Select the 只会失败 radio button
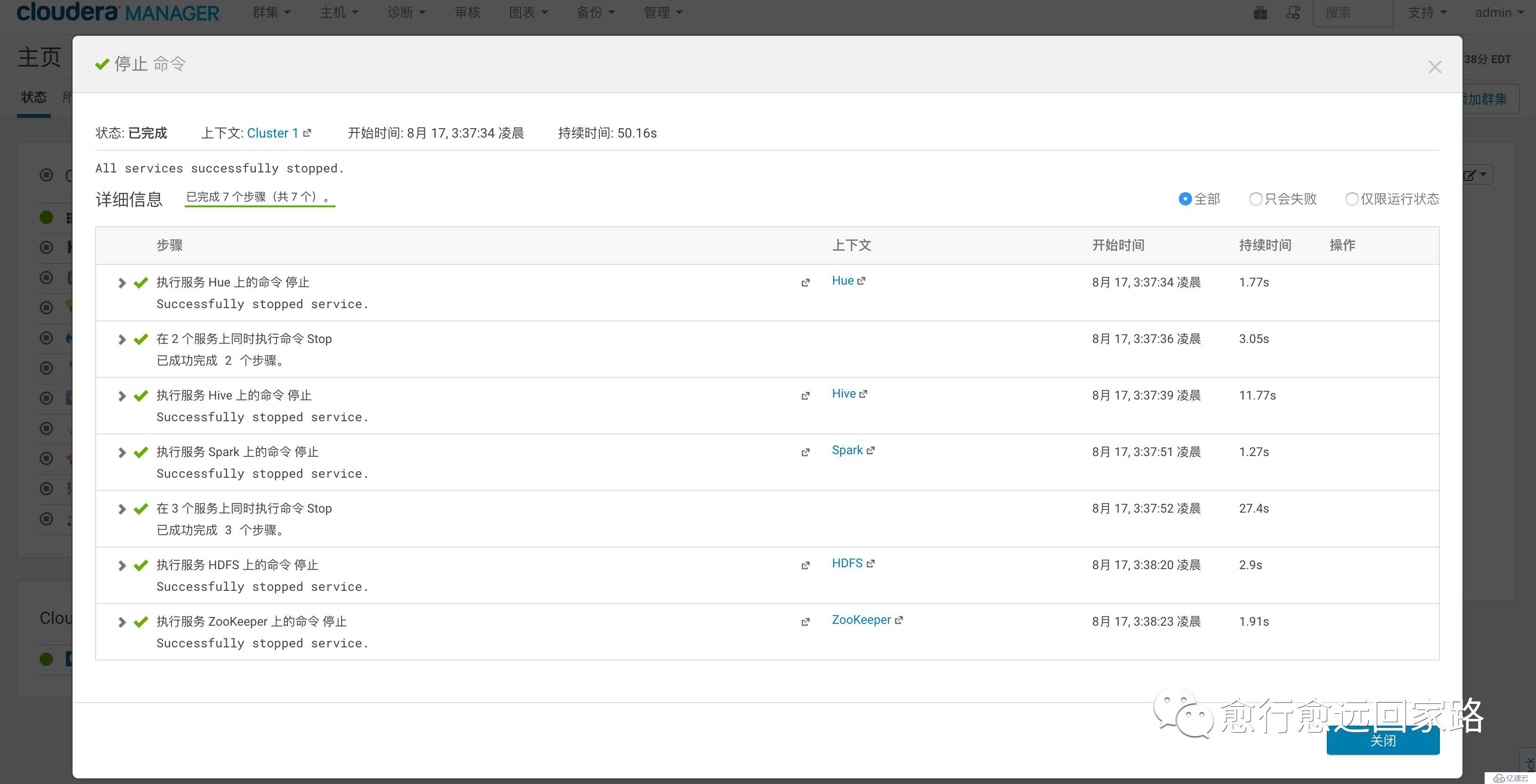 (x=1255, y=199)
